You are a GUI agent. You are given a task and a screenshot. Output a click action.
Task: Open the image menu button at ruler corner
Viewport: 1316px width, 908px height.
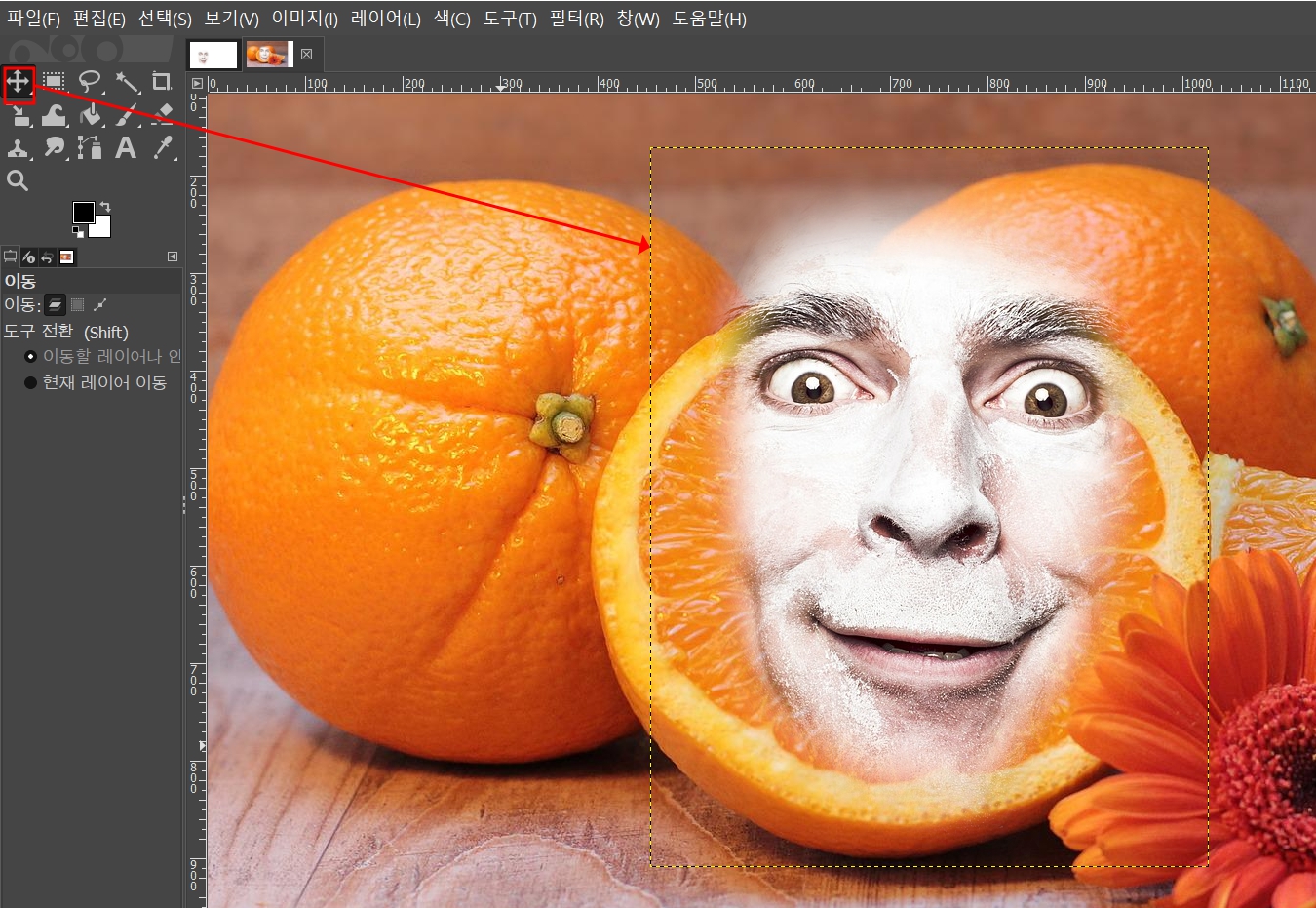(x=197, y=84)
